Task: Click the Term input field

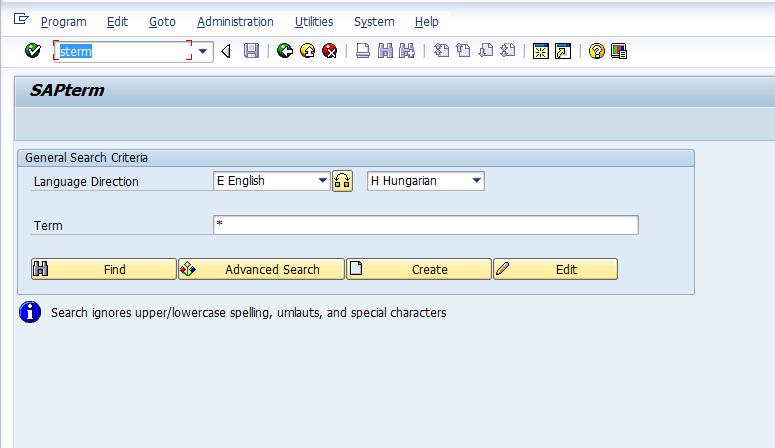Action: [x=426, y=225]
